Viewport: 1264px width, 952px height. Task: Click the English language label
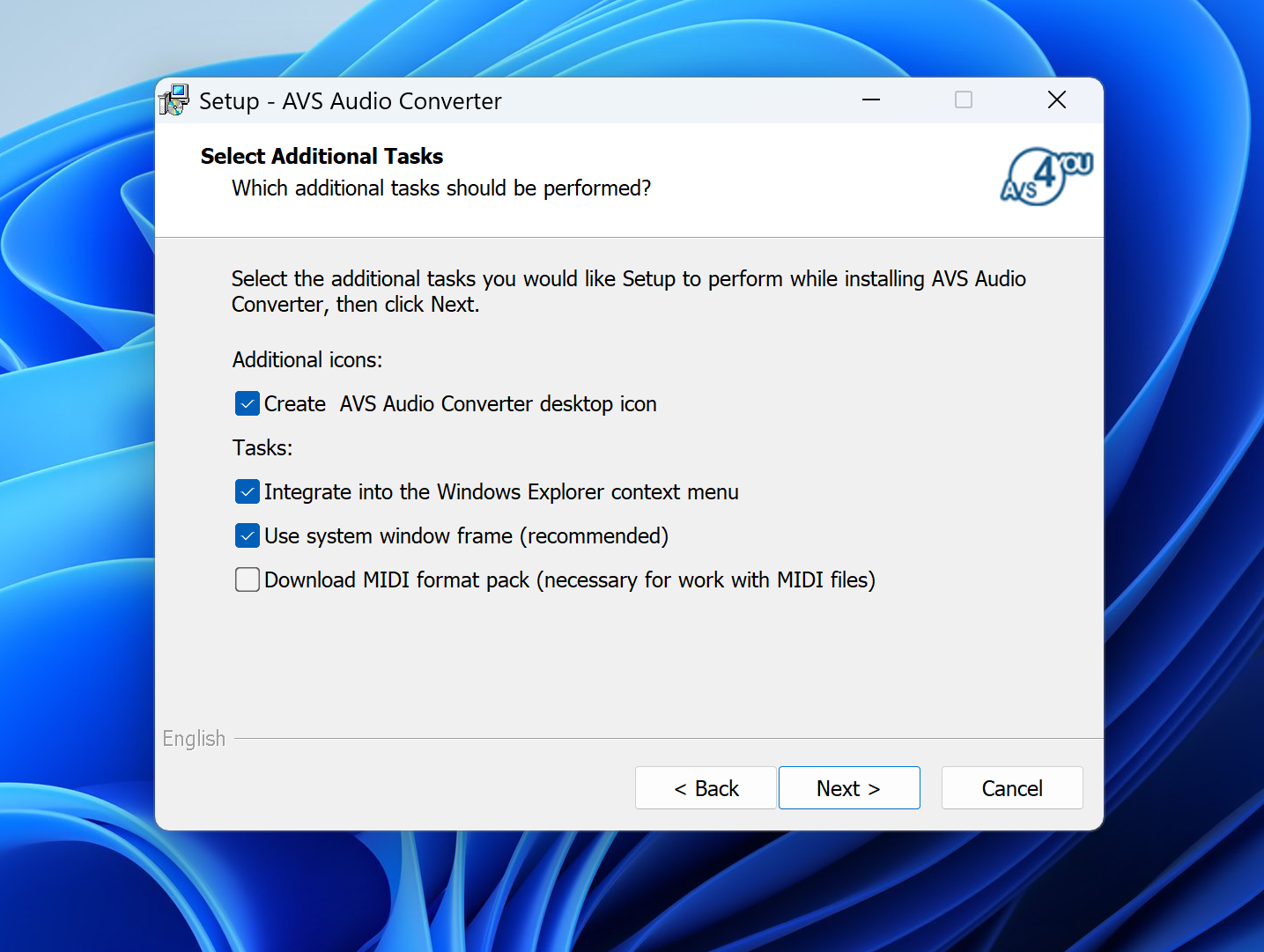(x=194, y=739)
